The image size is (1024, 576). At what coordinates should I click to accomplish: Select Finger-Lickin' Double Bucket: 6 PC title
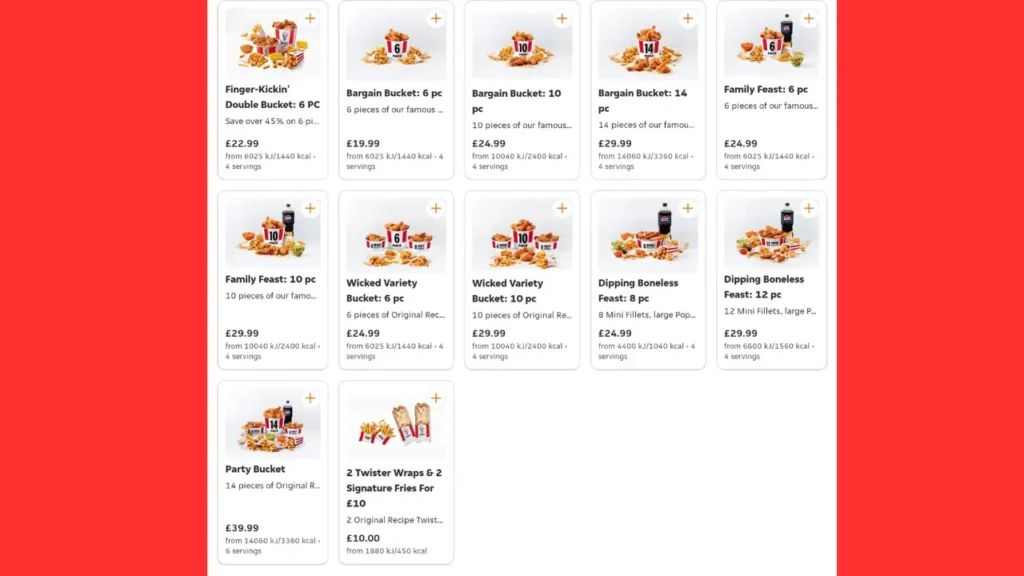[x=272, y=97]
